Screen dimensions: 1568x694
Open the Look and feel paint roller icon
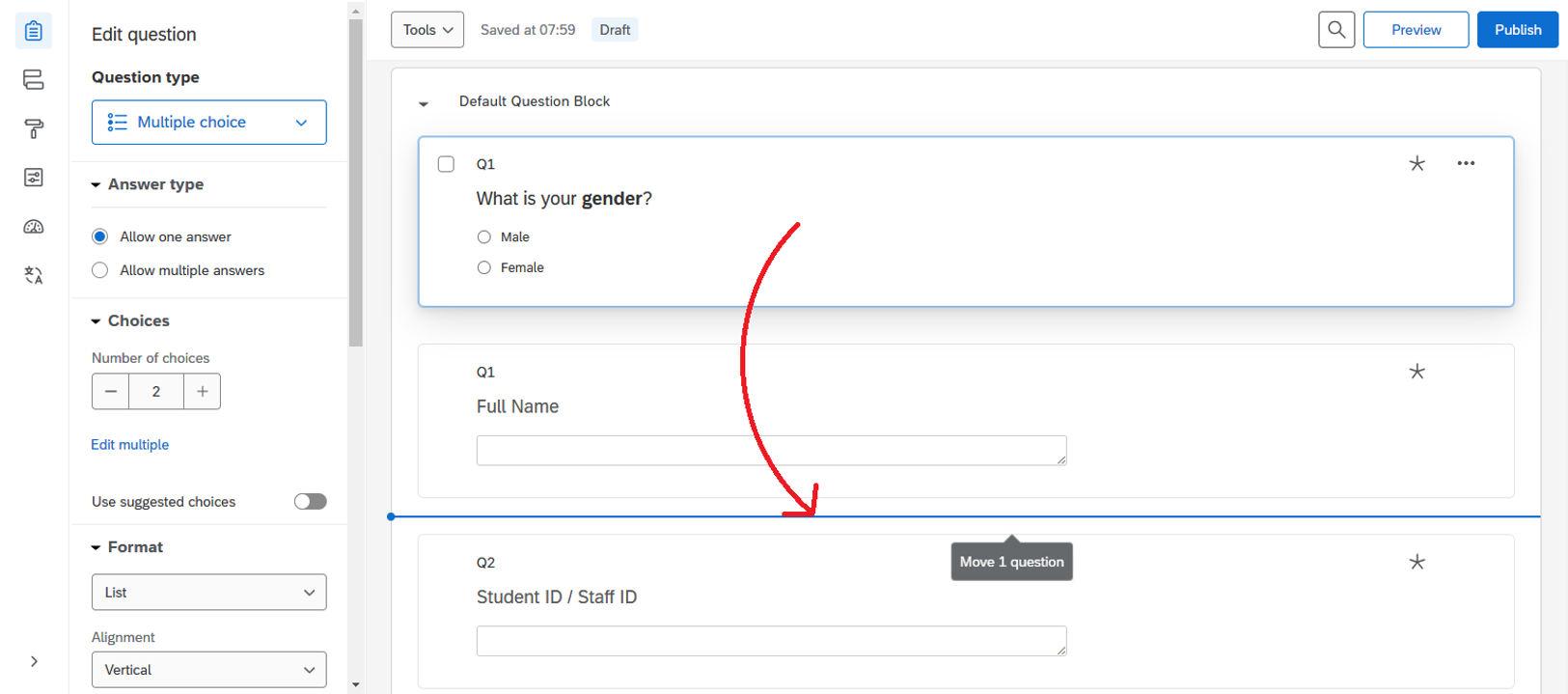(34, 128)
